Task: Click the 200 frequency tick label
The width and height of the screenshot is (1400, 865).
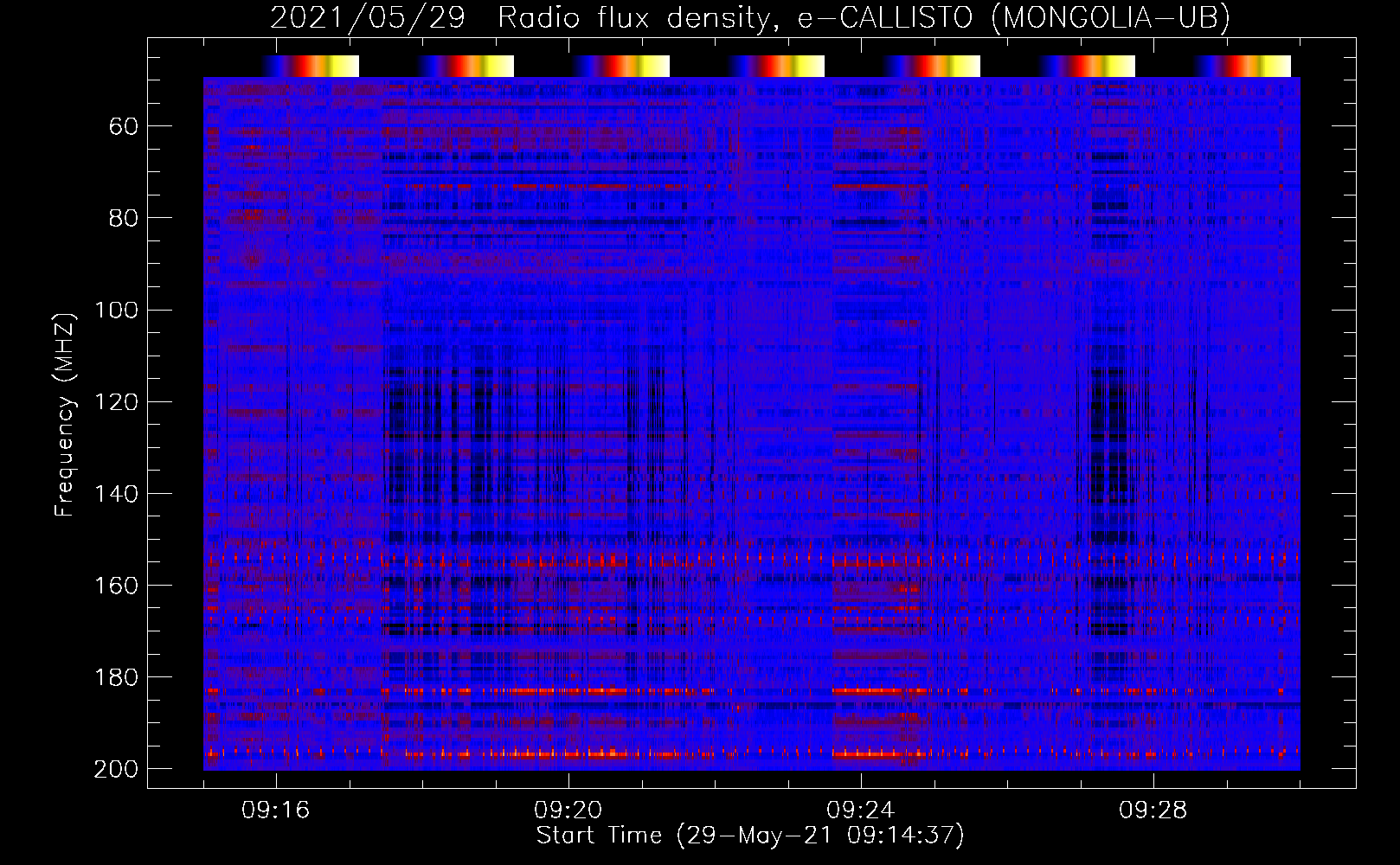Action: 116,769
